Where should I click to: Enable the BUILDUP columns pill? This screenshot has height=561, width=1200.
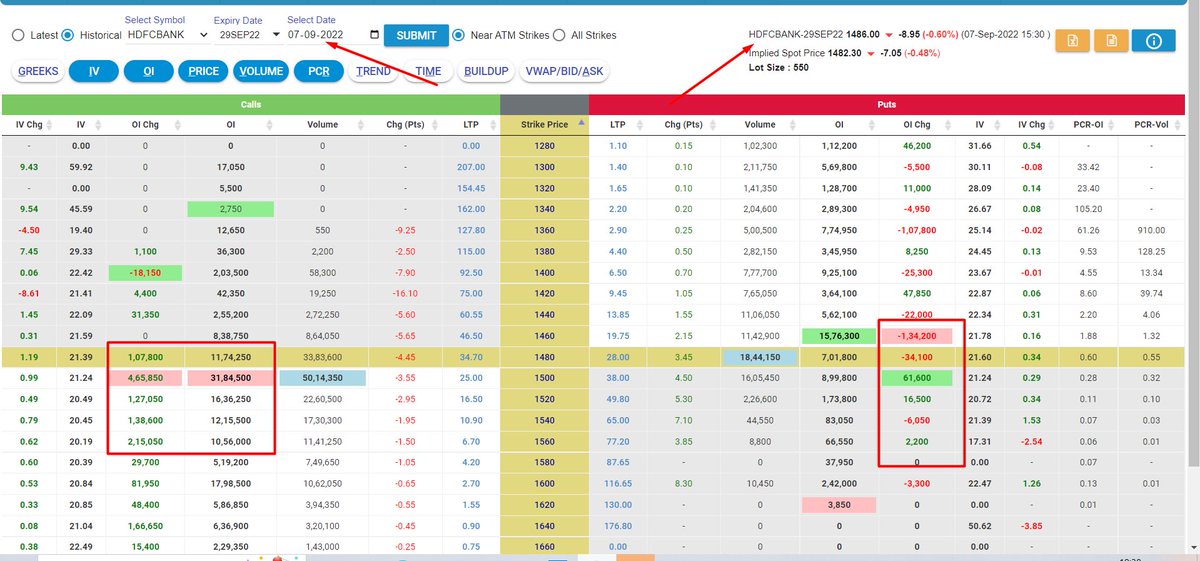coord(486,72)
